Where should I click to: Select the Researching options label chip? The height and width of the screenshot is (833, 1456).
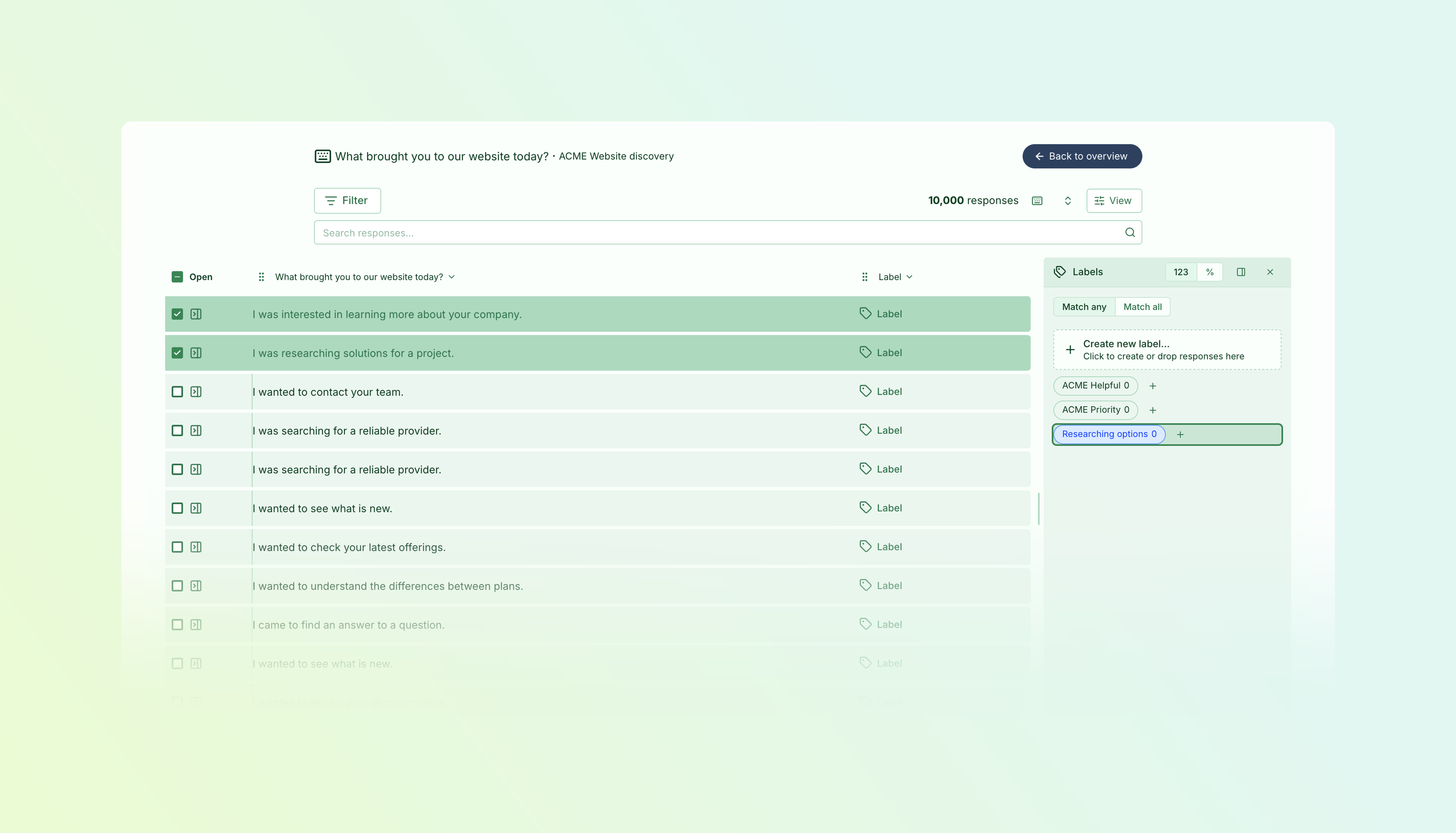(1109, 434)
